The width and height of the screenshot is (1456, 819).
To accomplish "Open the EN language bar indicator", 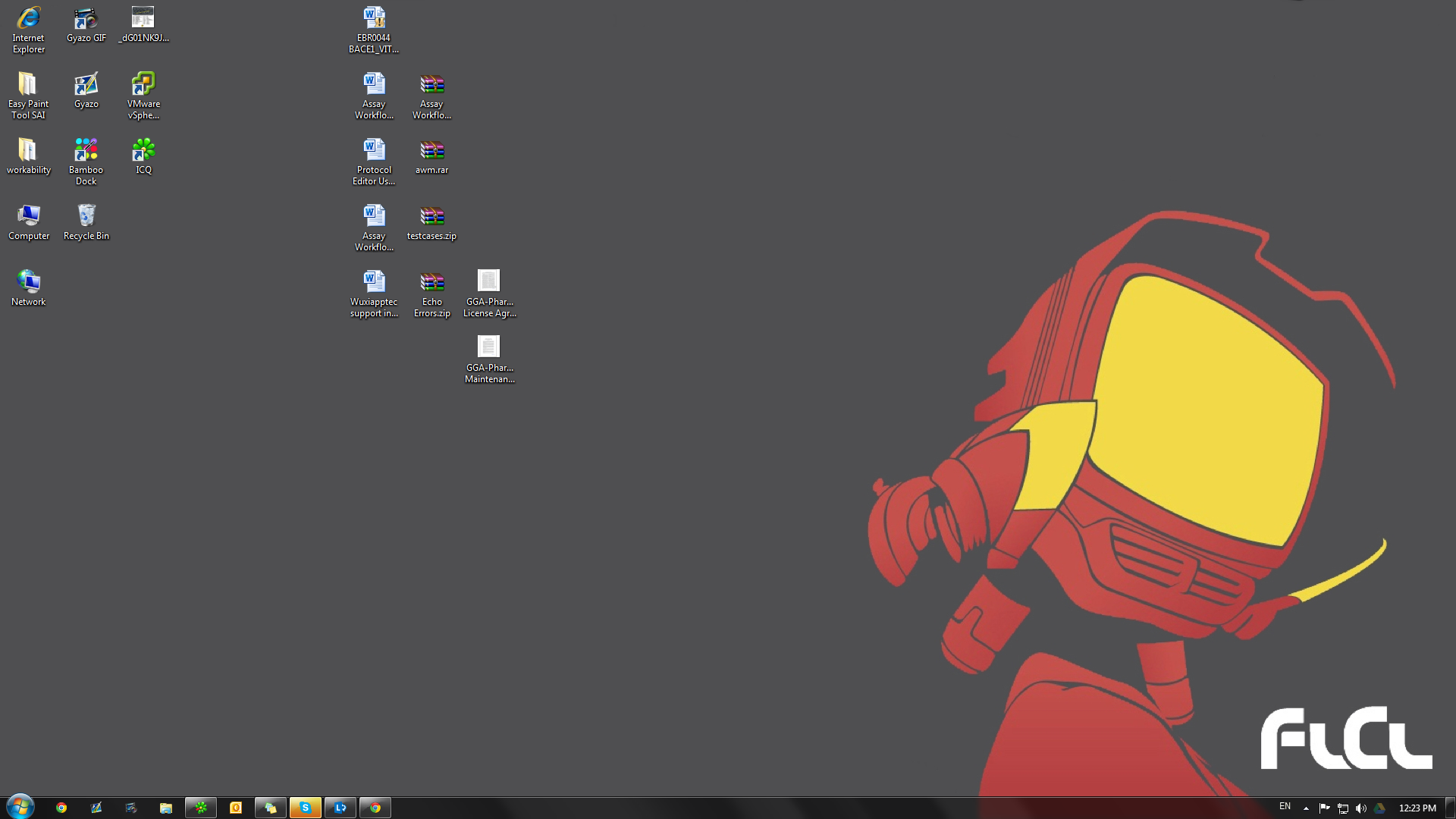I will [x=1285, y=806].
